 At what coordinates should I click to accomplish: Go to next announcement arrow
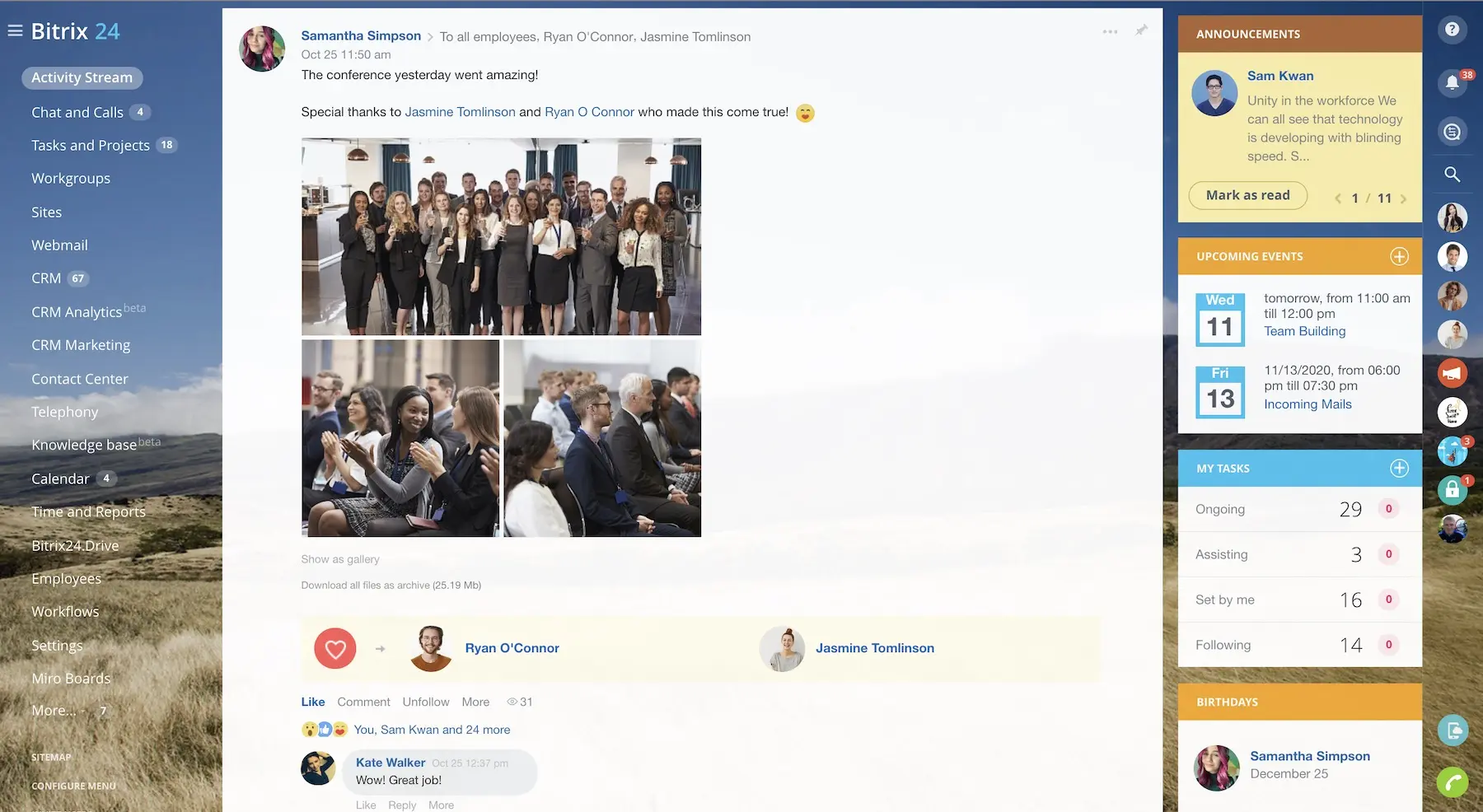(x=1403, y=198)
